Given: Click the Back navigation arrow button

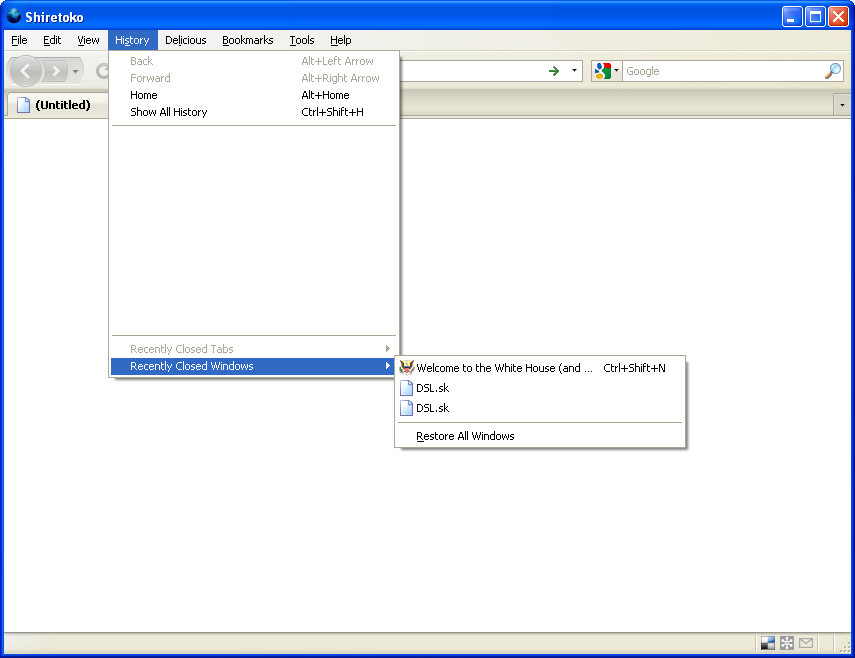Looking at the screenshot, I should (x=26, y=71).
